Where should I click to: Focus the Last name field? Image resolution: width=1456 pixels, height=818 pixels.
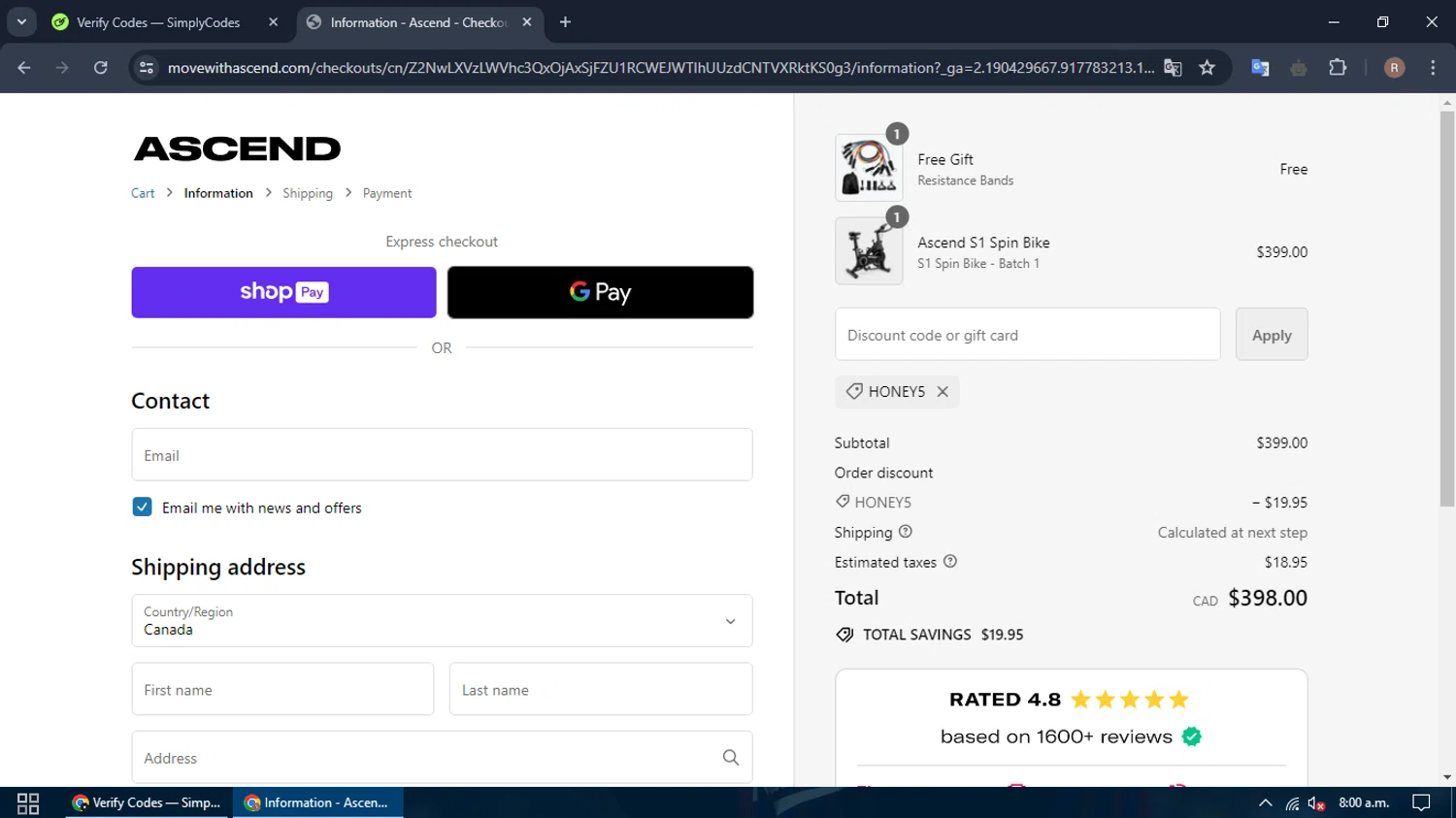600,690
